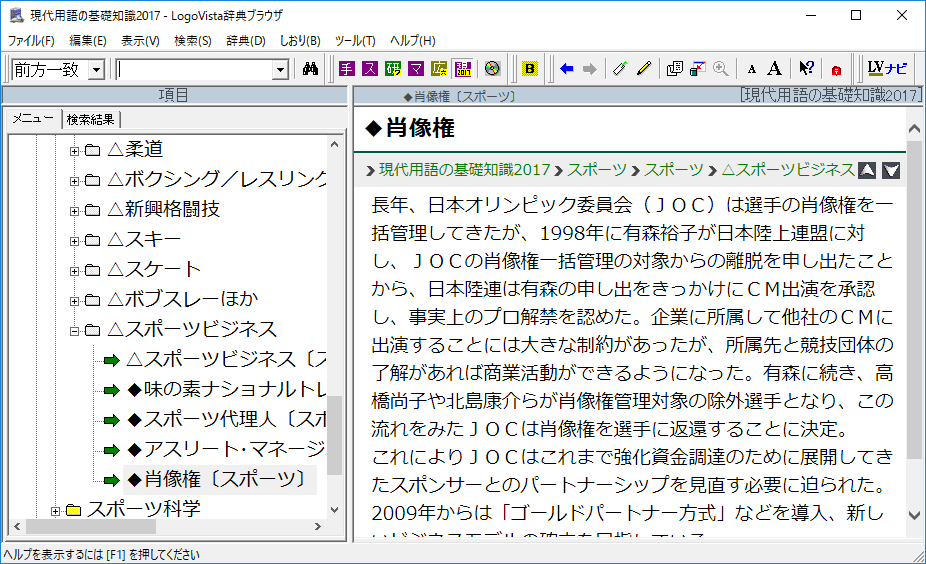
Task: Click the article pane vertical scrollbar
Action: point(914,299)
